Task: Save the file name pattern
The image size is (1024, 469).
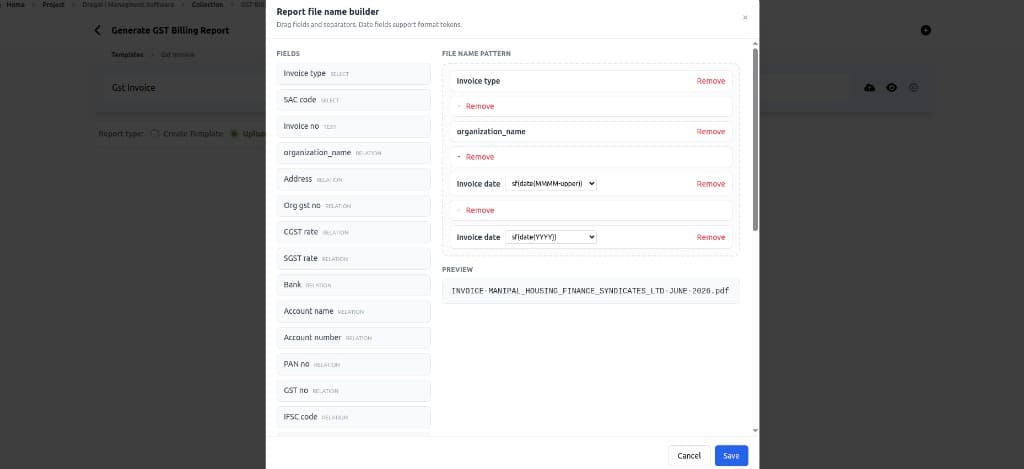Action: [731, 455]
